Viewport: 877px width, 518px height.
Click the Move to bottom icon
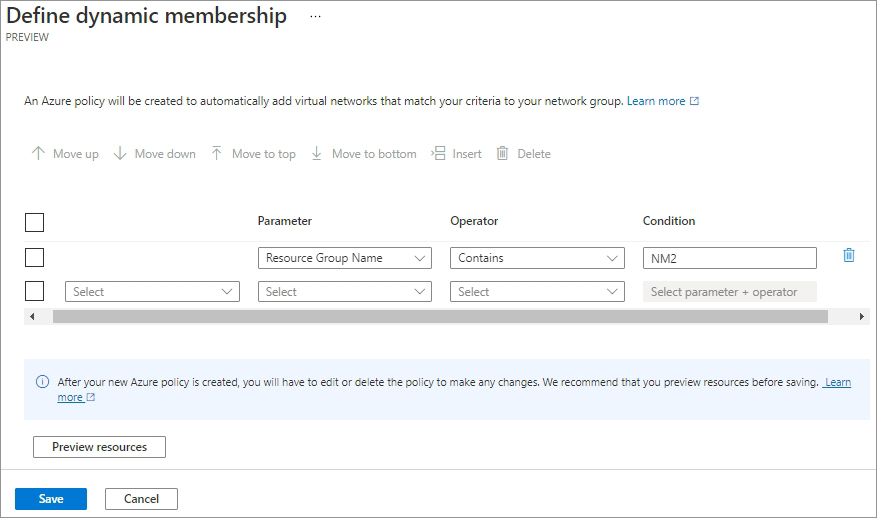(317, 154)
